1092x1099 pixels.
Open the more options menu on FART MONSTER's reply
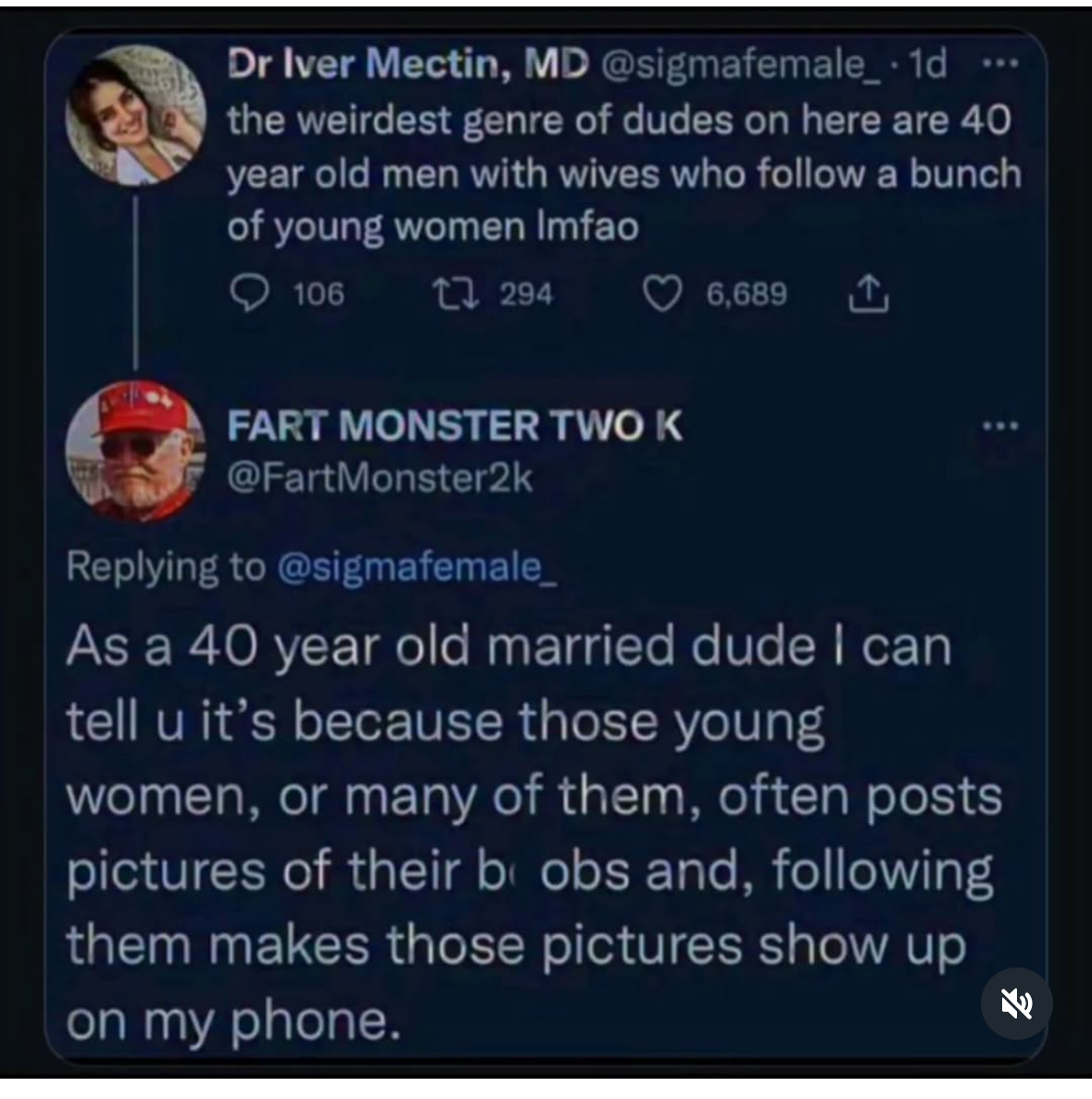coord(1000,426)
